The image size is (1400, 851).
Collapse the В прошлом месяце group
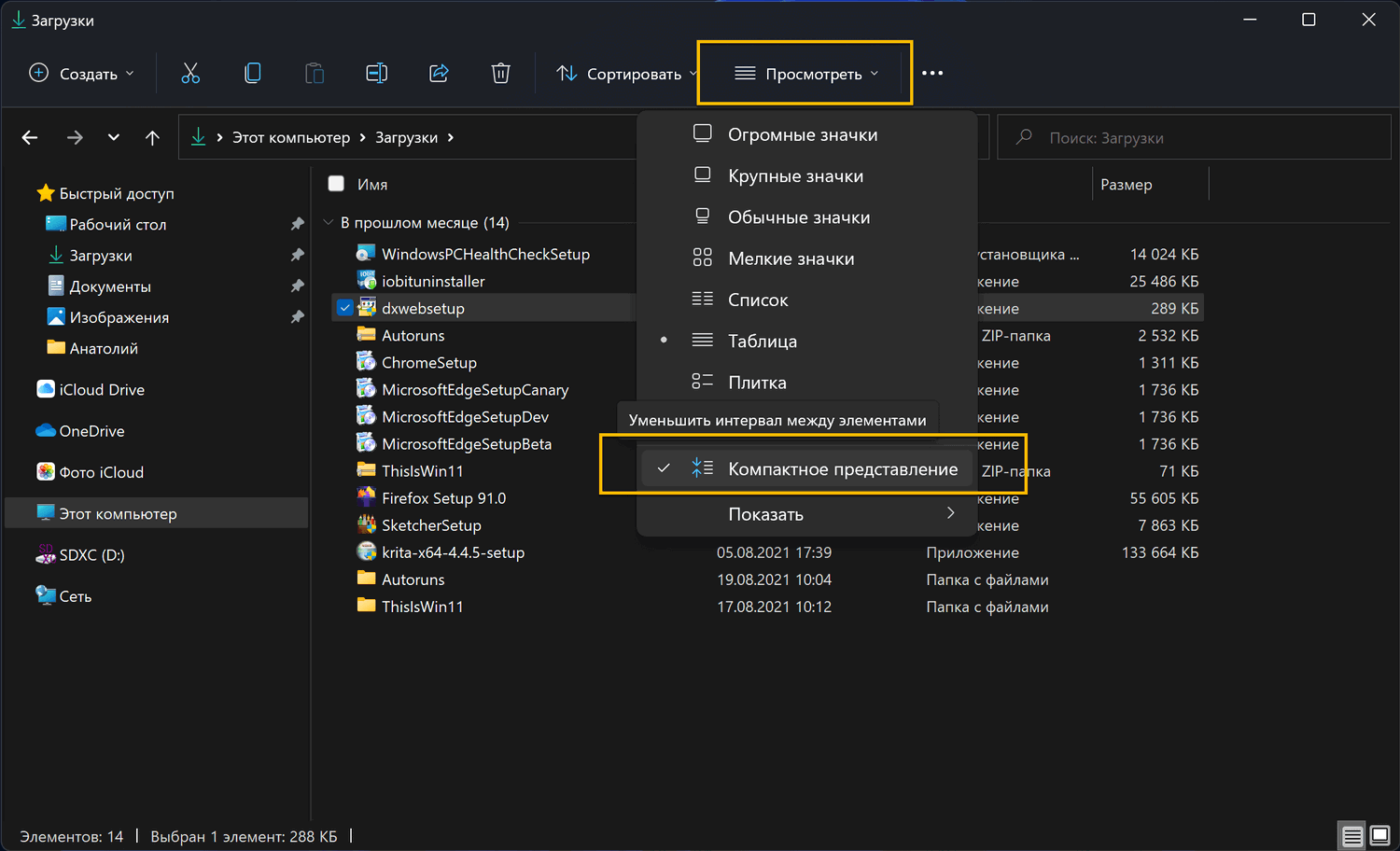(329, 223)
